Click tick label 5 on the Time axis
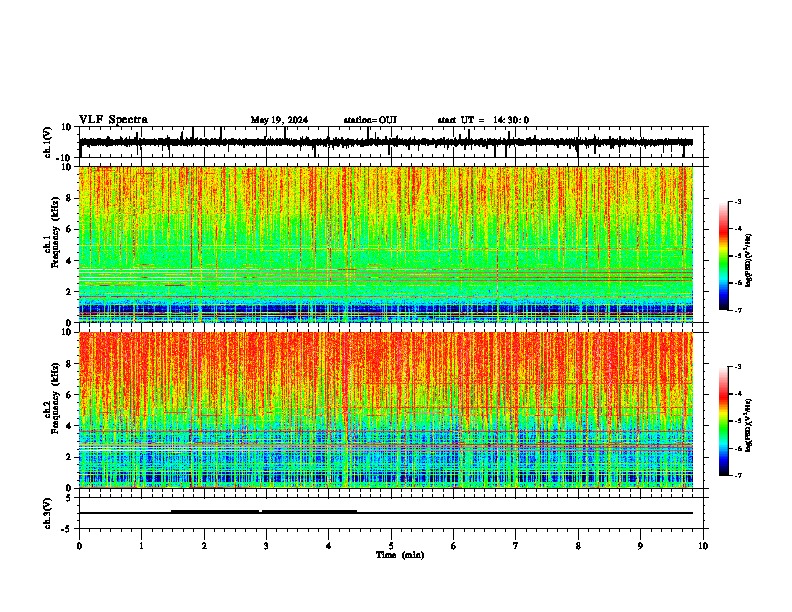The height and width of the screenshot is (612, 792). (x=391, y=546)
